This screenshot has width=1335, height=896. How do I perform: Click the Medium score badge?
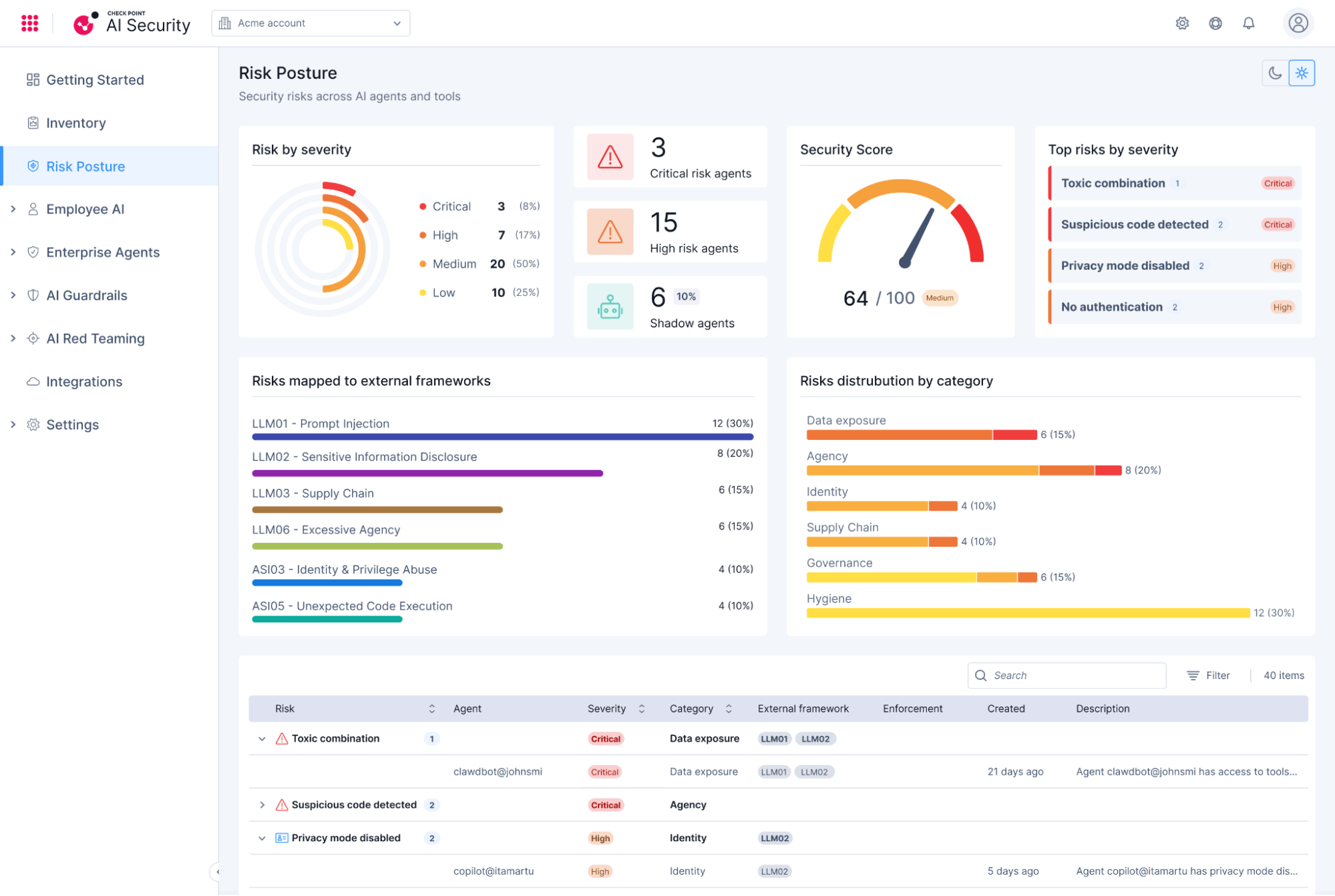coord(939,298)
